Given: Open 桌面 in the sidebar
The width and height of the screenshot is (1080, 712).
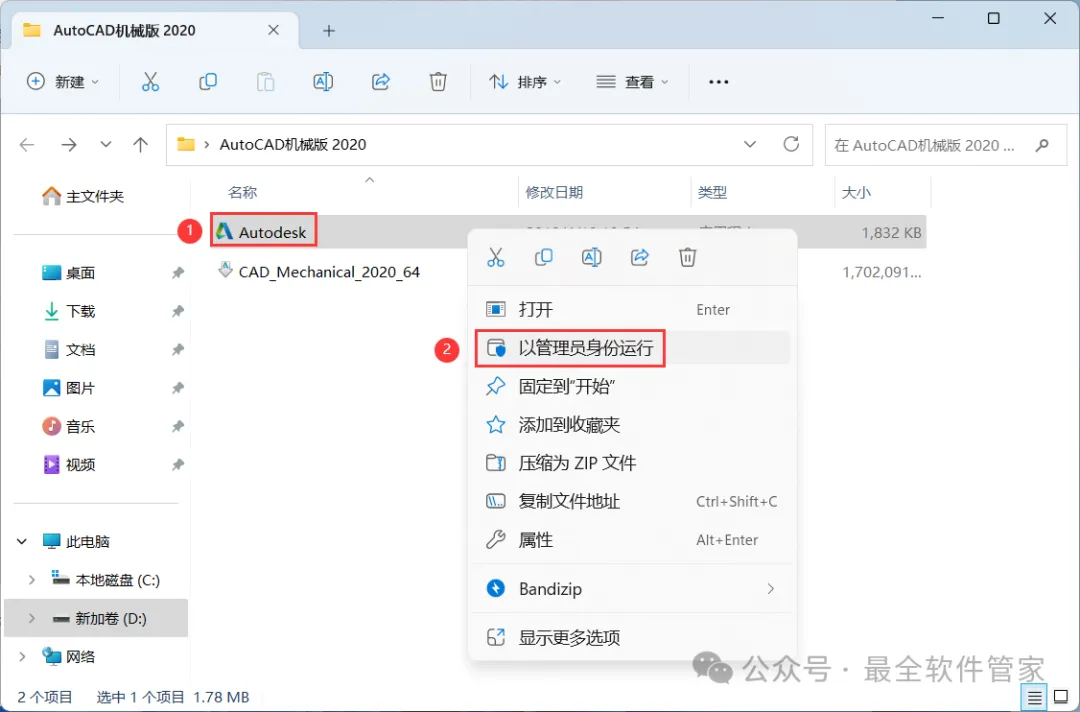Looking at the screenshot, I should [69, 273].
